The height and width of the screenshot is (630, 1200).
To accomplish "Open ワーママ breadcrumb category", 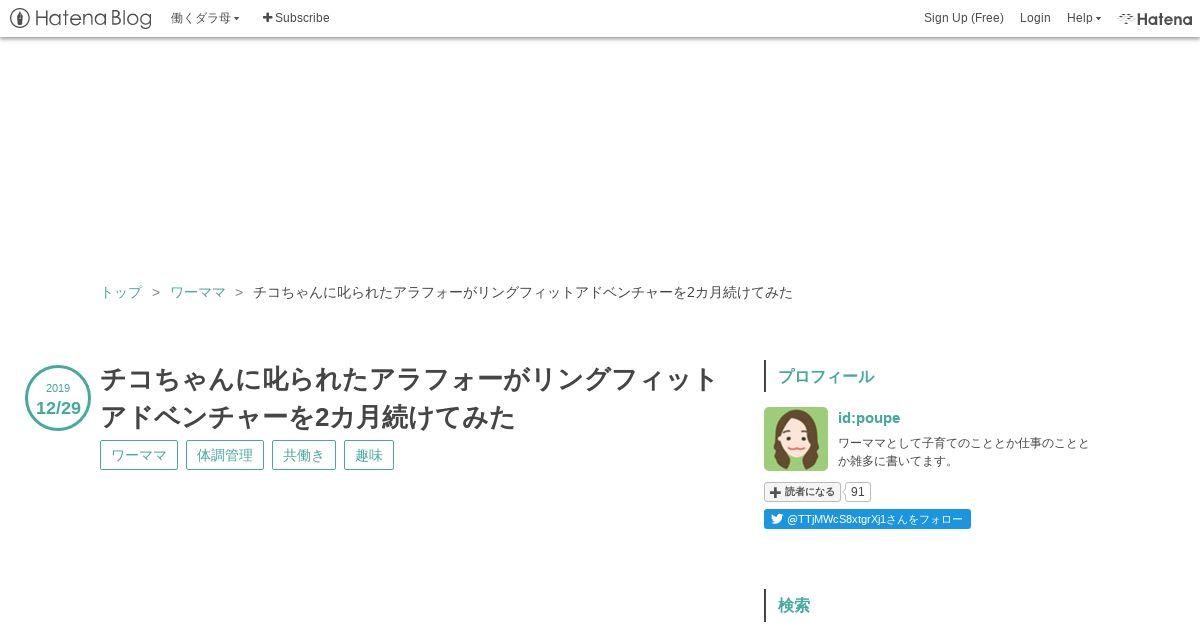I will [x=198, y=292].
